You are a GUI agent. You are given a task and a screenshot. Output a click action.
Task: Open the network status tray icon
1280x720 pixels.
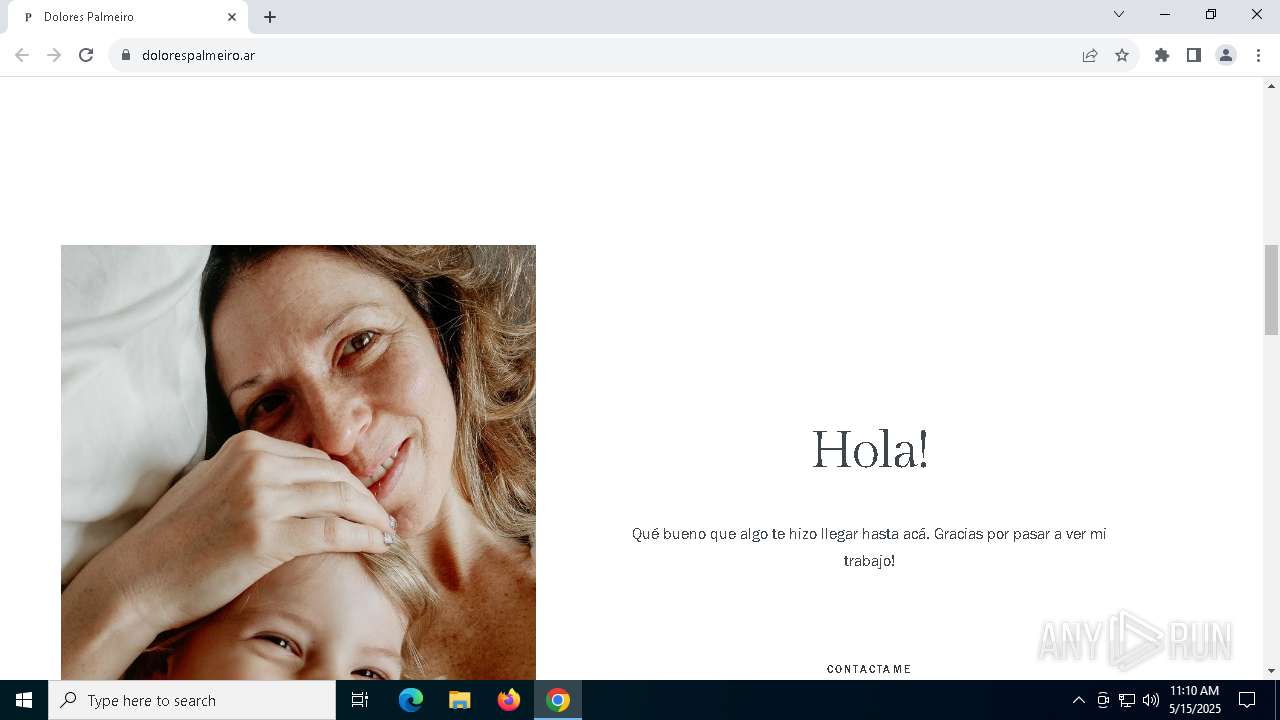(x=1127, y=700)
